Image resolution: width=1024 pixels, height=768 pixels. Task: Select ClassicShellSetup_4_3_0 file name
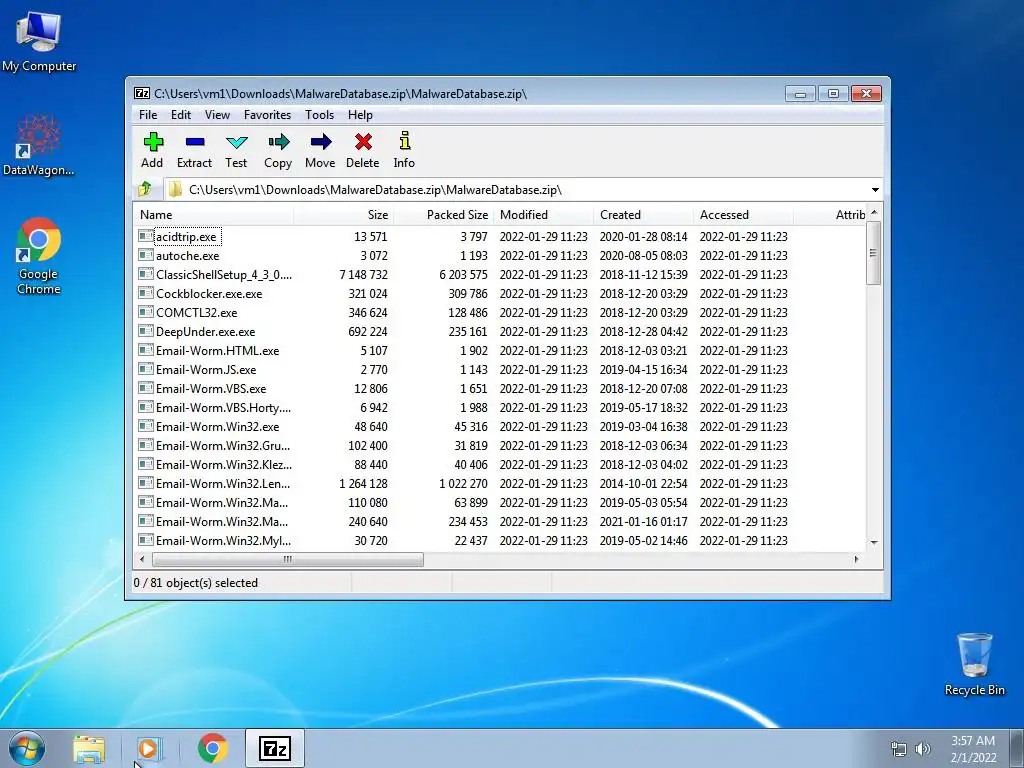coord(224,274)
